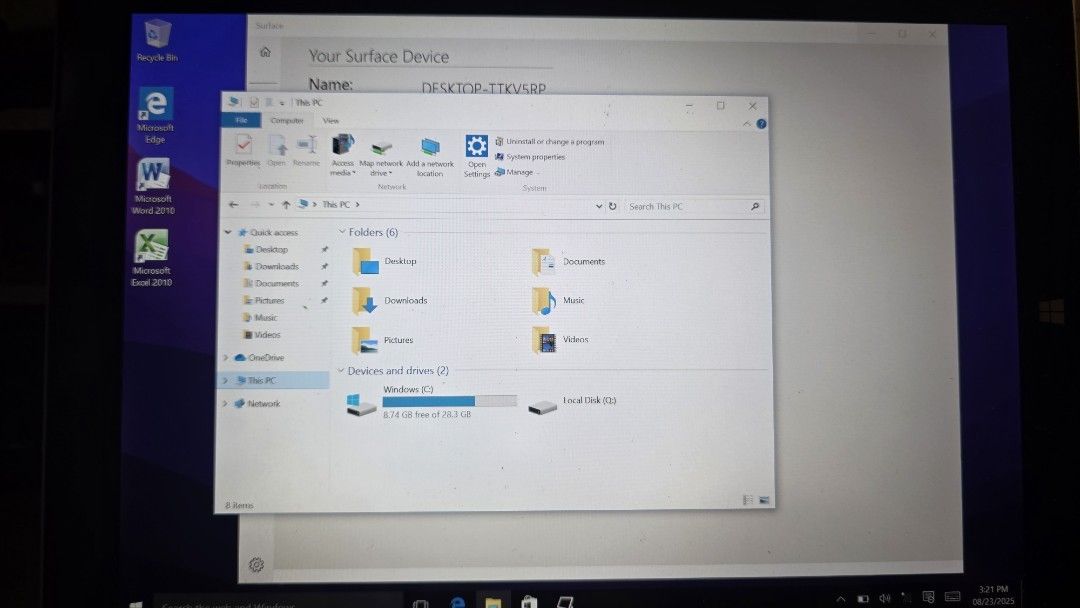Click the Back navigation arrow

coord(233,205)
